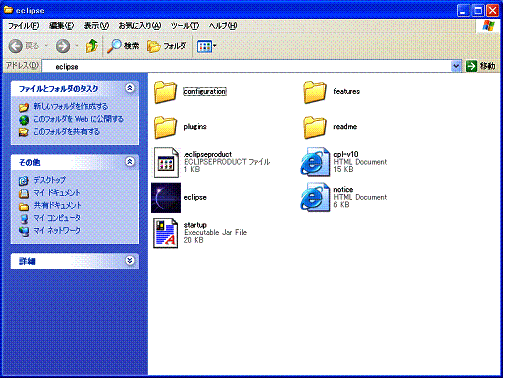505x378 pixels.
Task: Click the My Computer icon in その他
Action: click(x=24, y=219)
